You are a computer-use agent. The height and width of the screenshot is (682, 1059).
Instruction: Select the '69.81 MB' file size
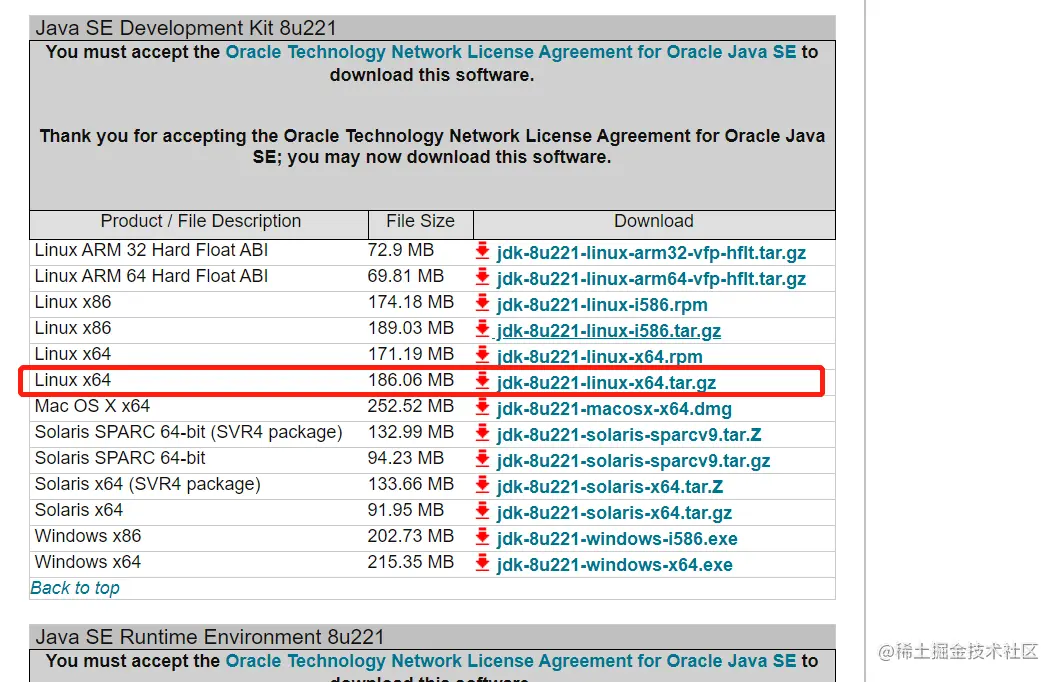[x=405, y=276]
